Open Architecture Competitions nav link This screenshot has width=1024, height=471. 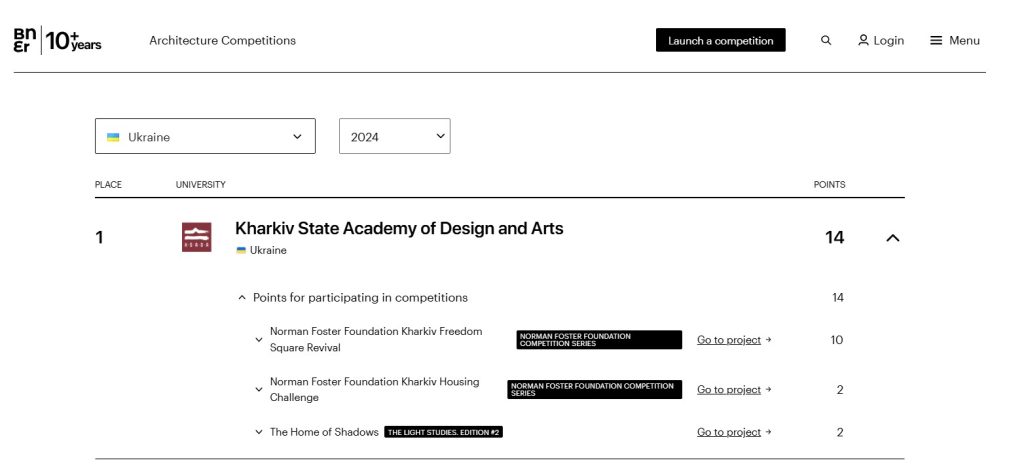(222, 41)
